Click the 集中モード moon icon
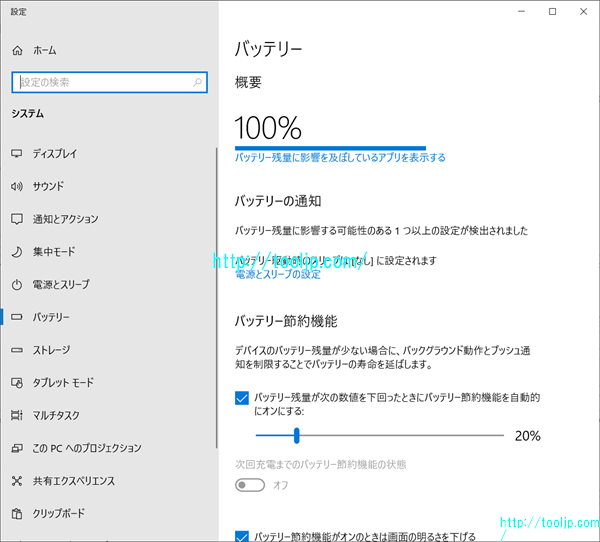The width and height of the screenshot is (600, 542). pyautogui.click(x=17, y=252)
